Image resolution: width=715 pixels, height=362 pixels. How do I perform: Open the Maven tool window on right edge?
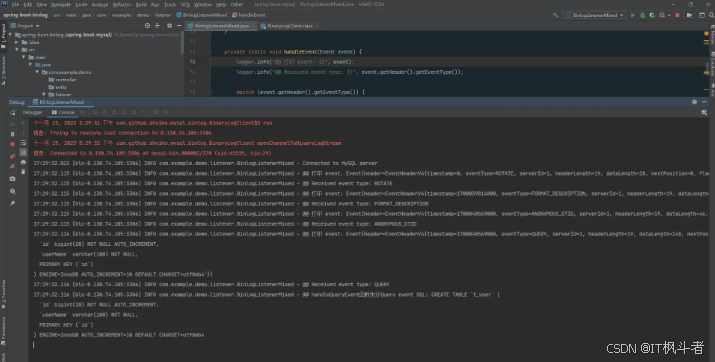[x=712, y=36]
